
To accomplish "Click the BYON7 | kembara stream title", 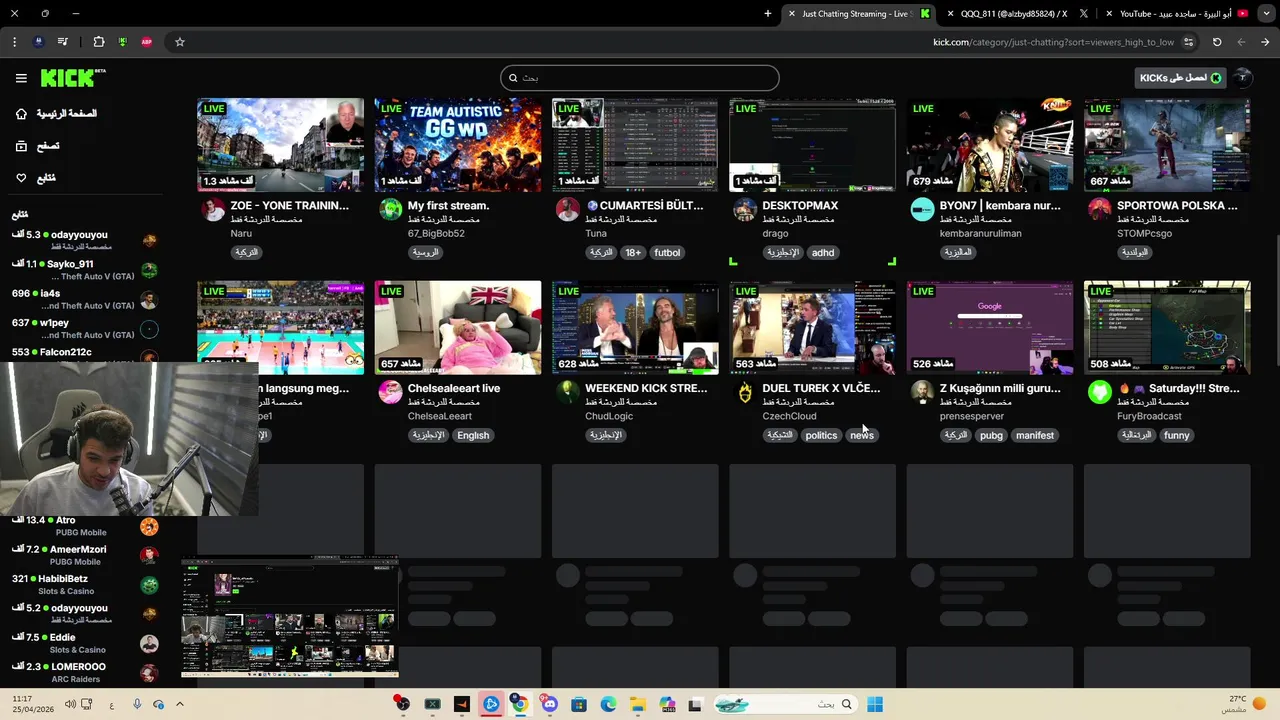I will pyautogui.click(x=1000, y=205).
